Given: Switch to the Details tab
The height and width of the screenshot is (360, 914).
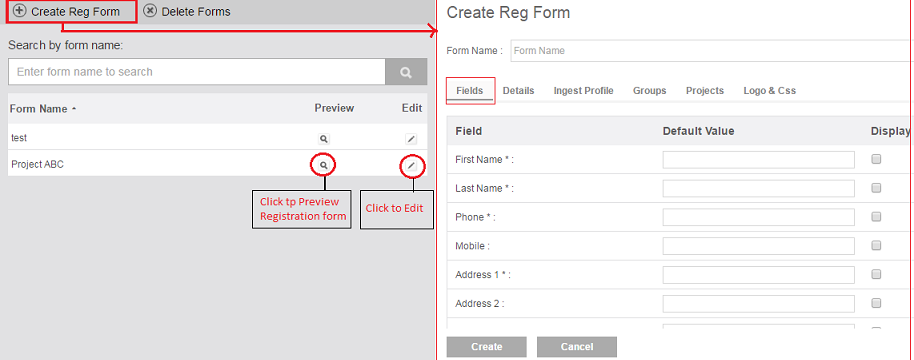Looking at the screenshot, I should 518,91.
